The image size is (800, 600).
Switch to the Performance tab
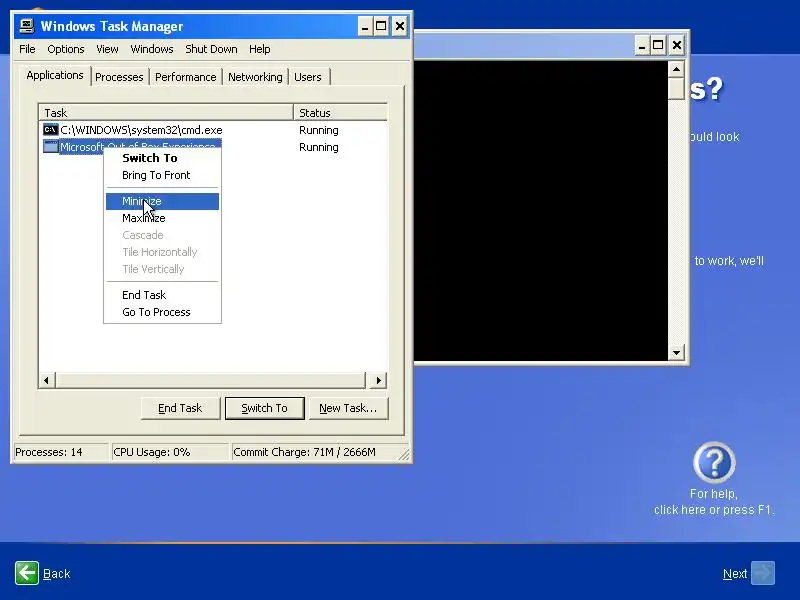(x=186, y=77)
